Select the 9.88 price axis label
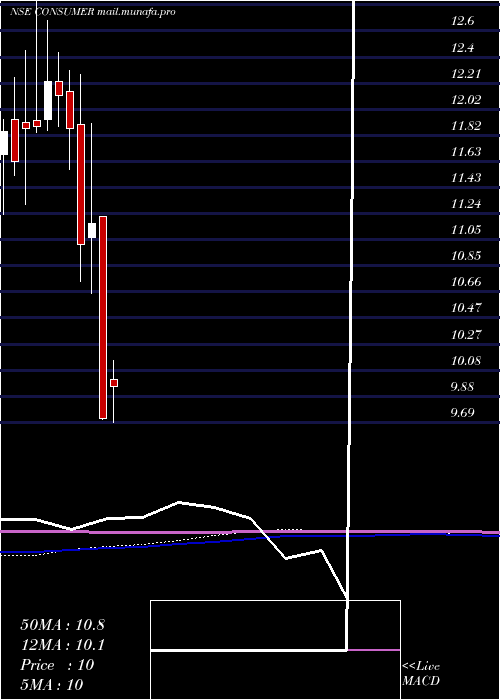500x700 pixels. 462,386
